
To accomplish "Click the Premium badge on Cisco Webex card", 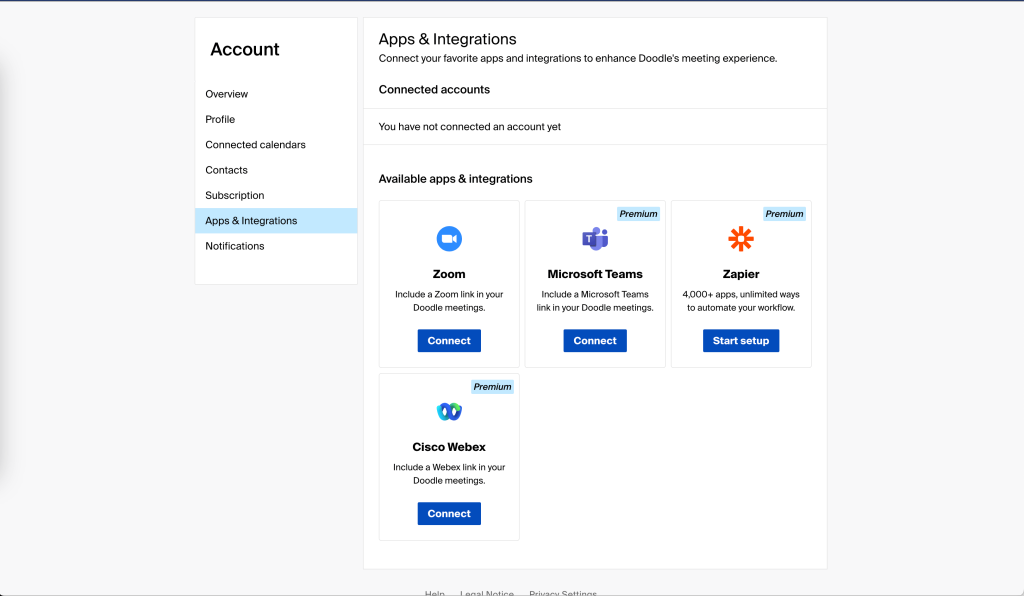I will 492,387.
